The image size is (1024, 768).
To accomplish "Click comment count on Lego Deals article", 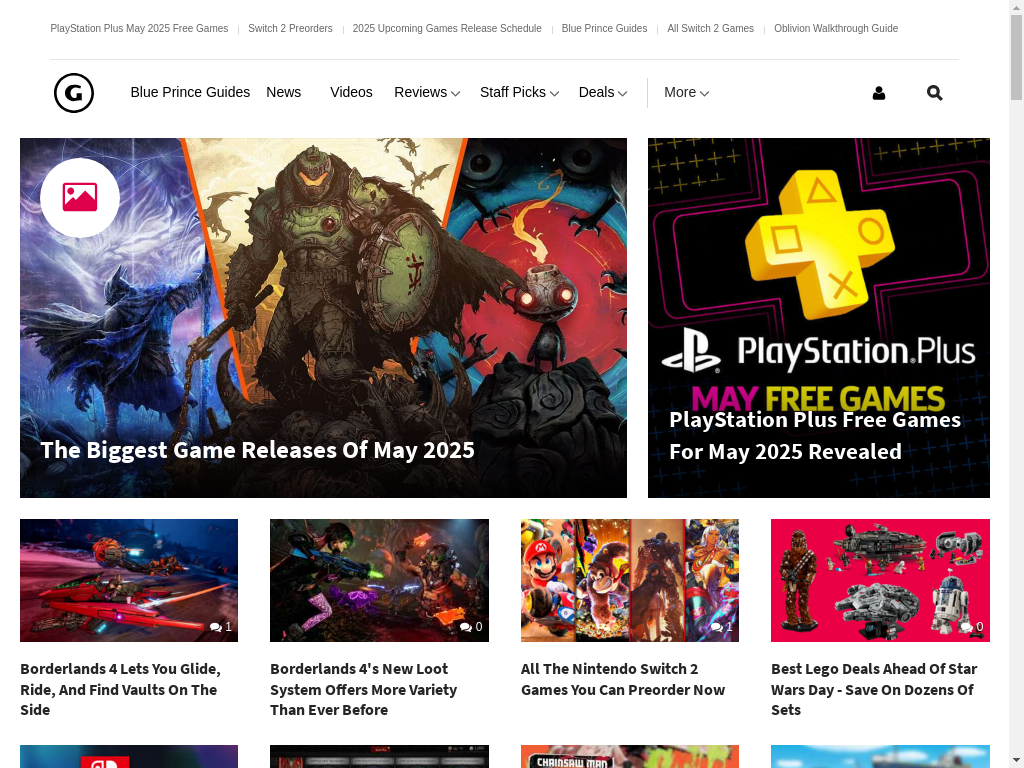I will tap(972, 627).
